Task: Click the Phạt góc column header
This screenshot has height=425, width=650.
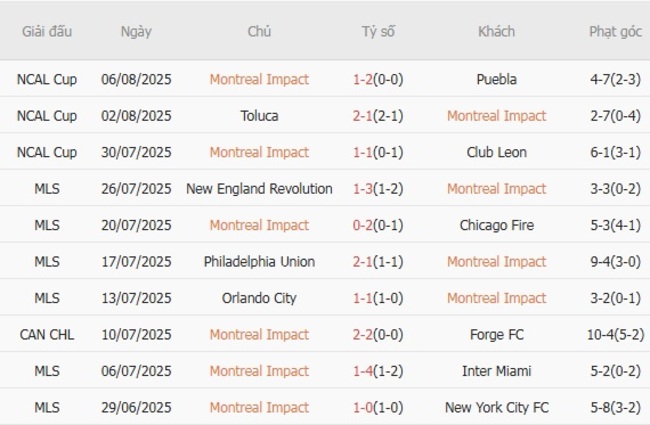Action: (x=615, y=31)
